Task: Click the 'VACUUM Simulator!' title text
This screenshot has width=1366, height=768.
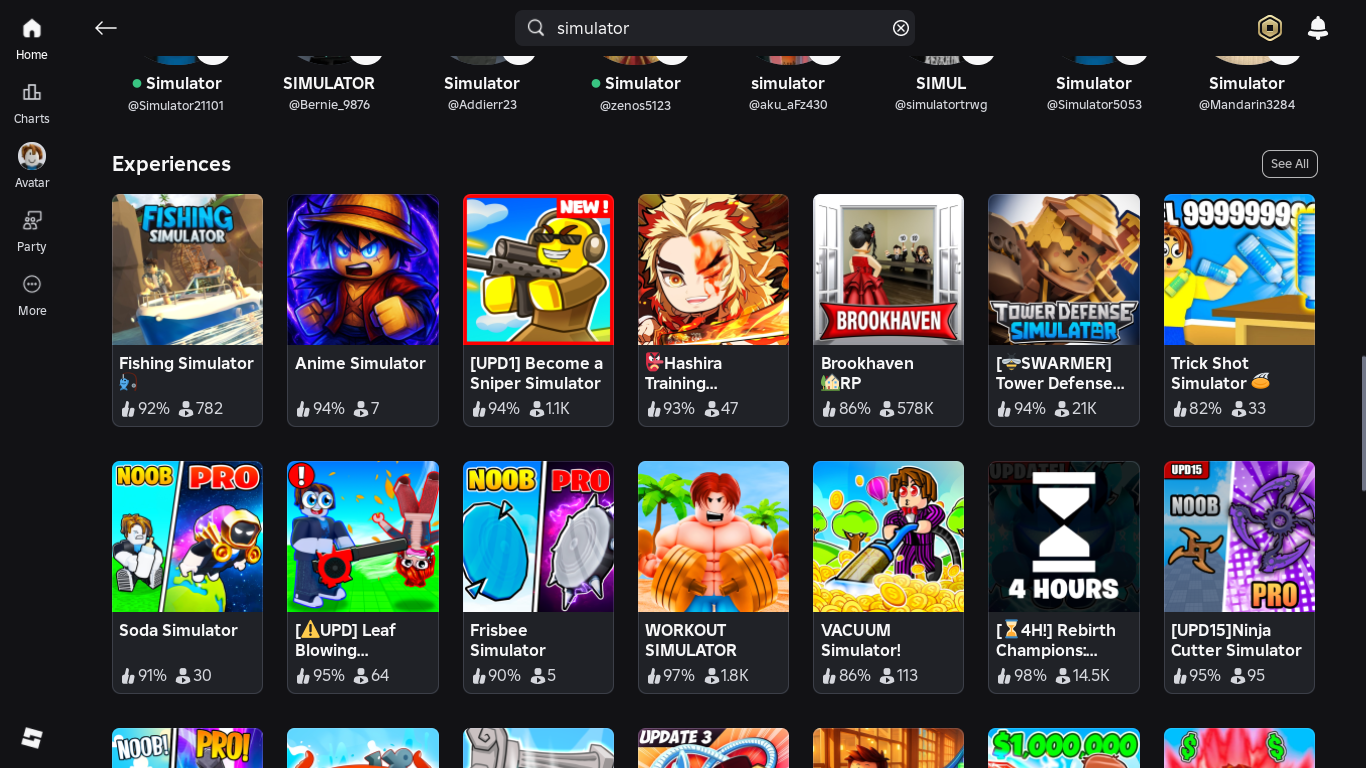Action: coord(861,641)
